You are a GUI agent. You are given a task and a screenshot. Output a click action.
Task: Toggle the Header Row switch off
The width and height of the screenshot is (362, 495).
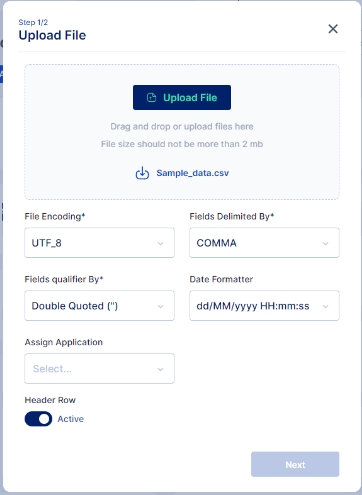click(38, 419)
